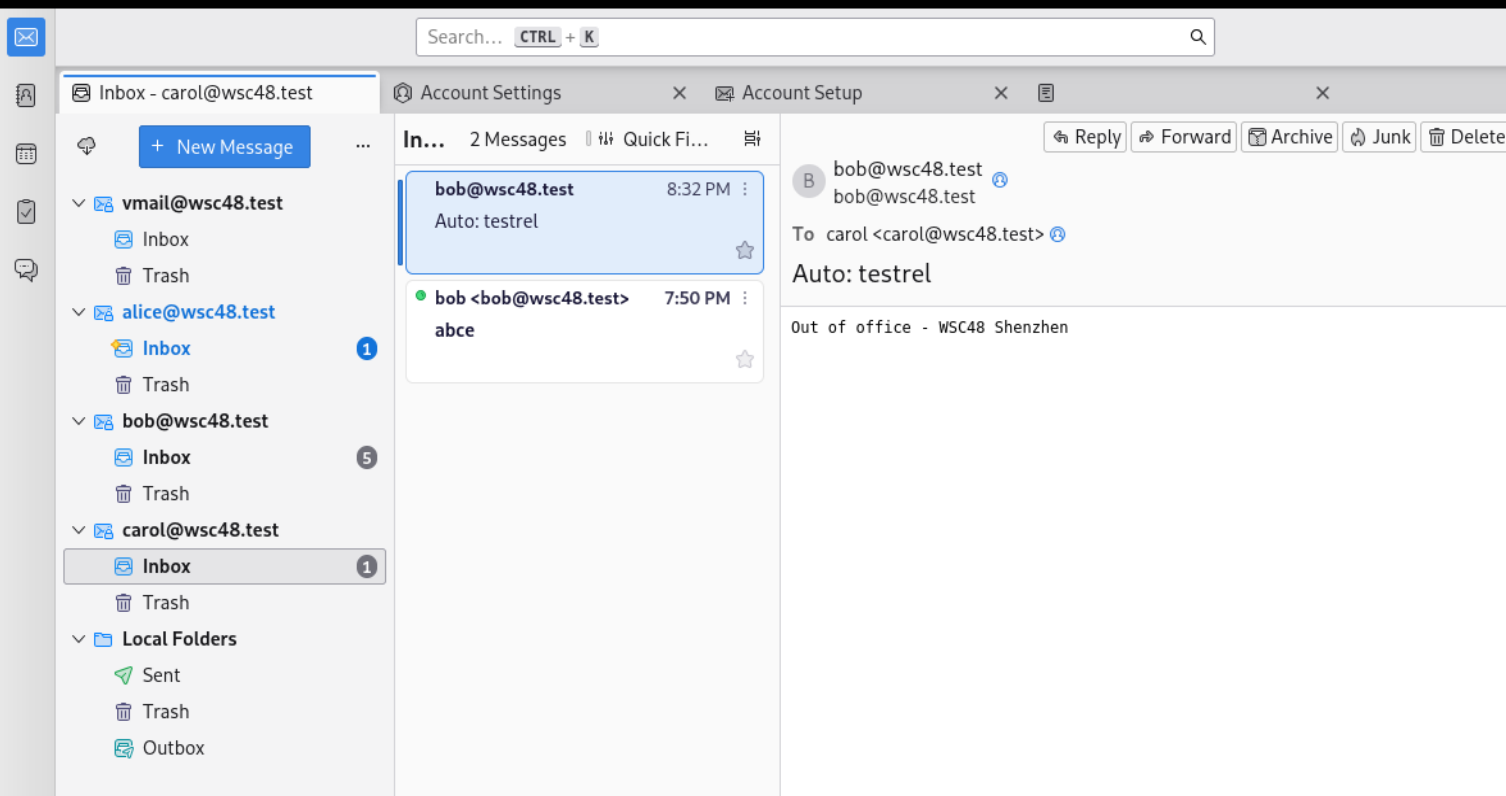The width and height of the screenshot is (1506, 796).
Task: Star the abce message
Action: pos(745,359)
